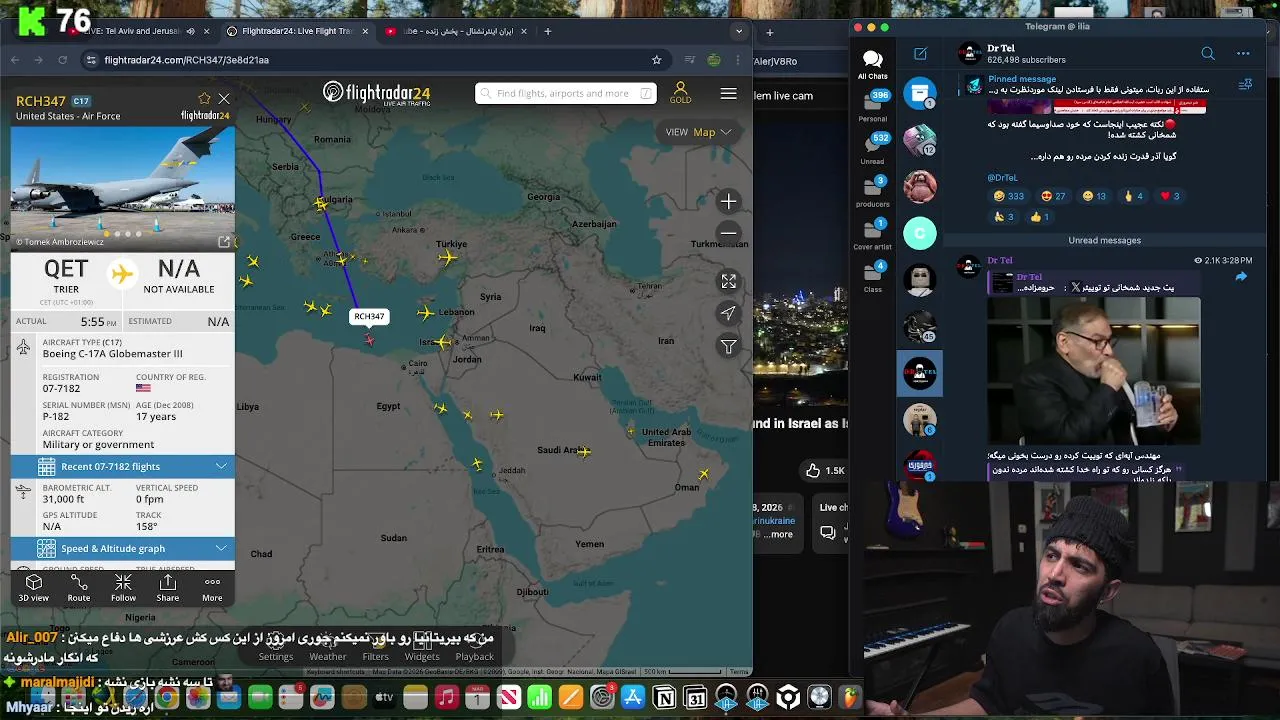
Task: Like the YouTube video with 1.5K
Action: pos(824,470)
